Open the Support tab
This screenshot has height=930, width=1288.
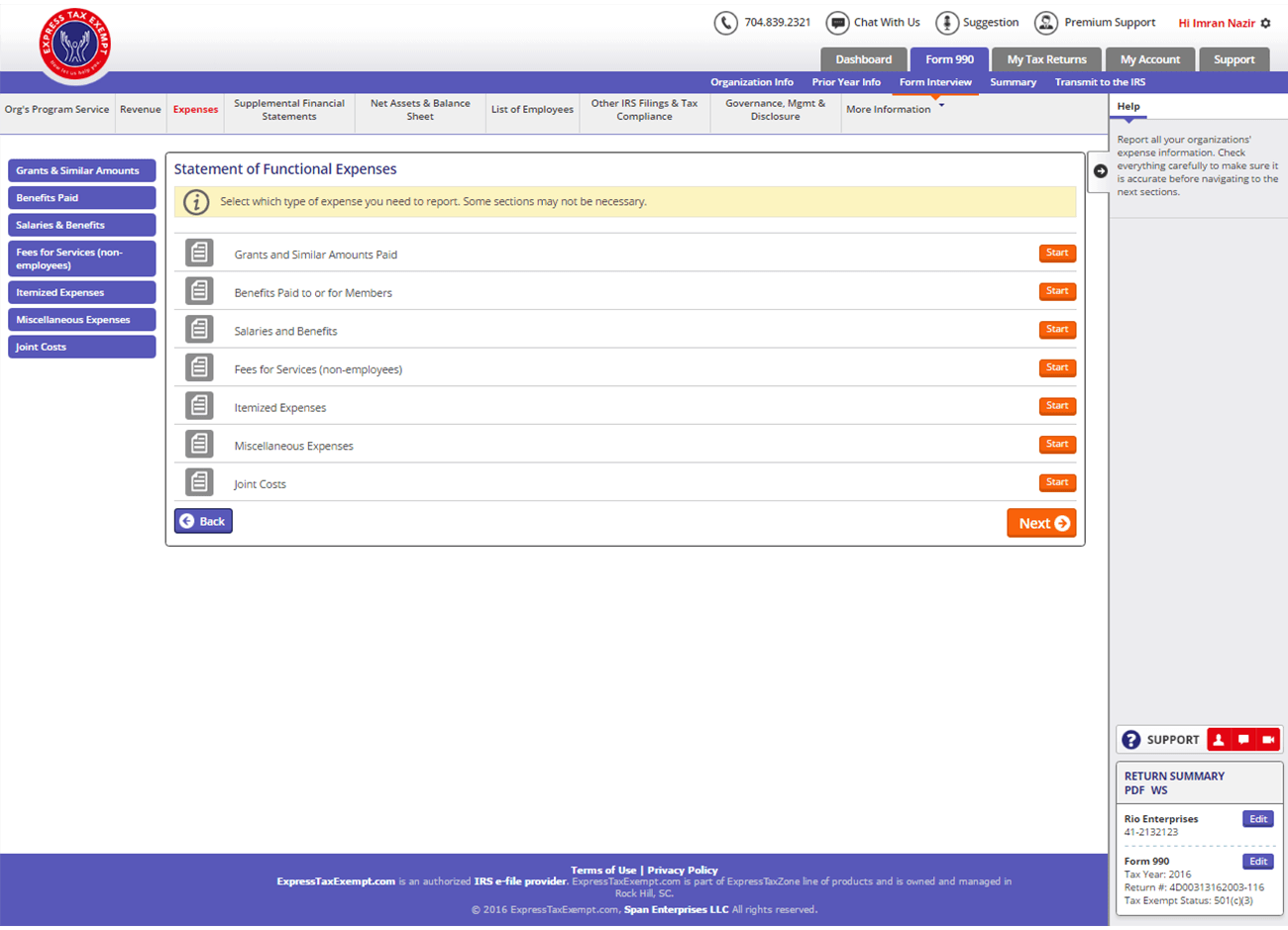1234,59
